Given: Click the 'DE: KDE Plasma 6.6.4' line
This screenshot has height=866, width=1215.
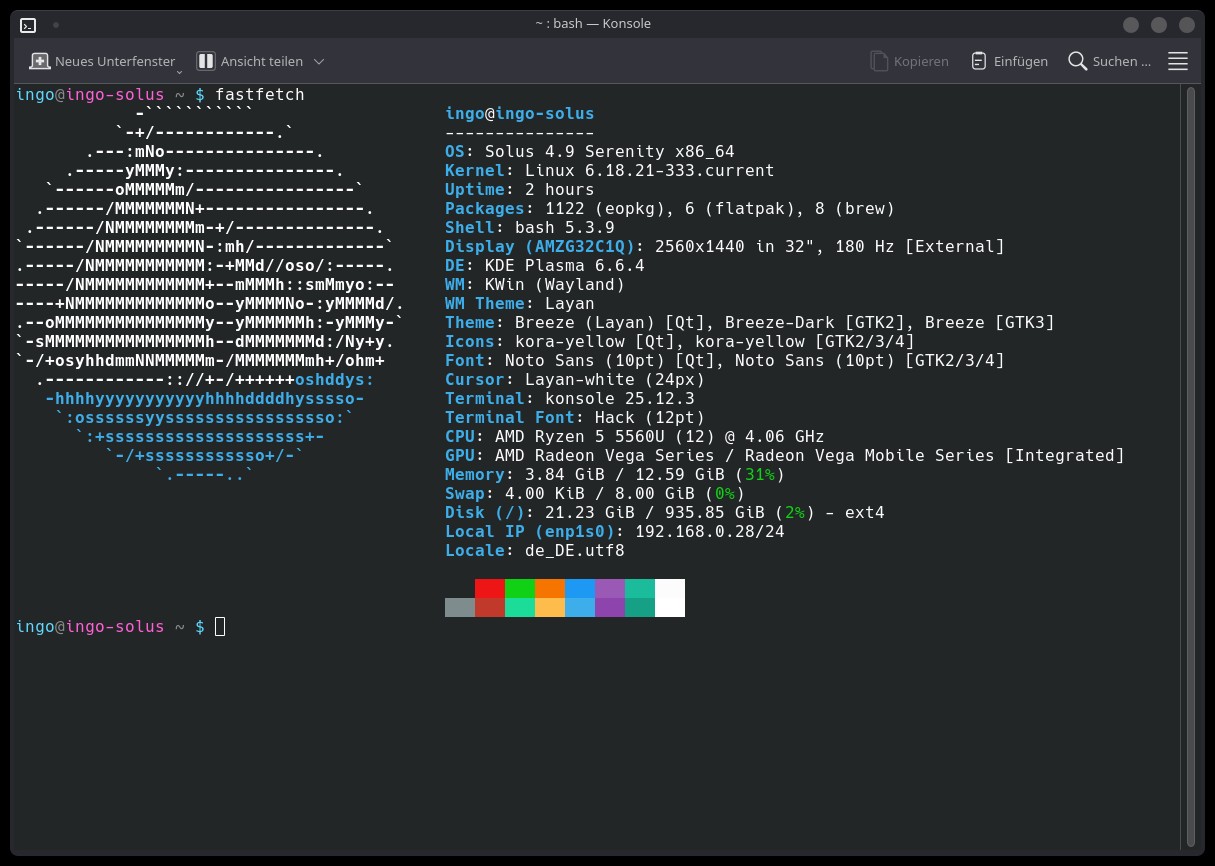Looking at the screenshot, I should point(545,265).
